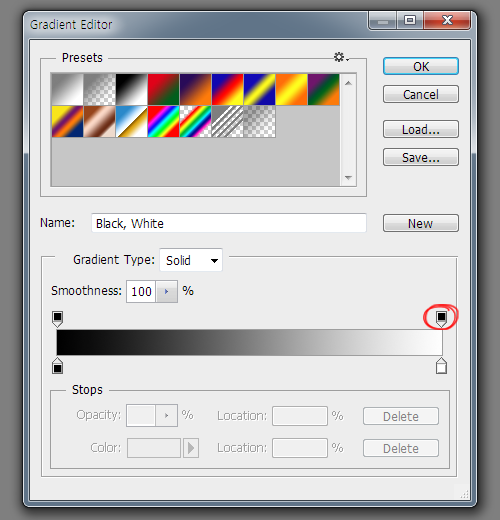Select the Foreground to Background preset
The height and width of the screenshot is (520, 500).
click(67, 89)
